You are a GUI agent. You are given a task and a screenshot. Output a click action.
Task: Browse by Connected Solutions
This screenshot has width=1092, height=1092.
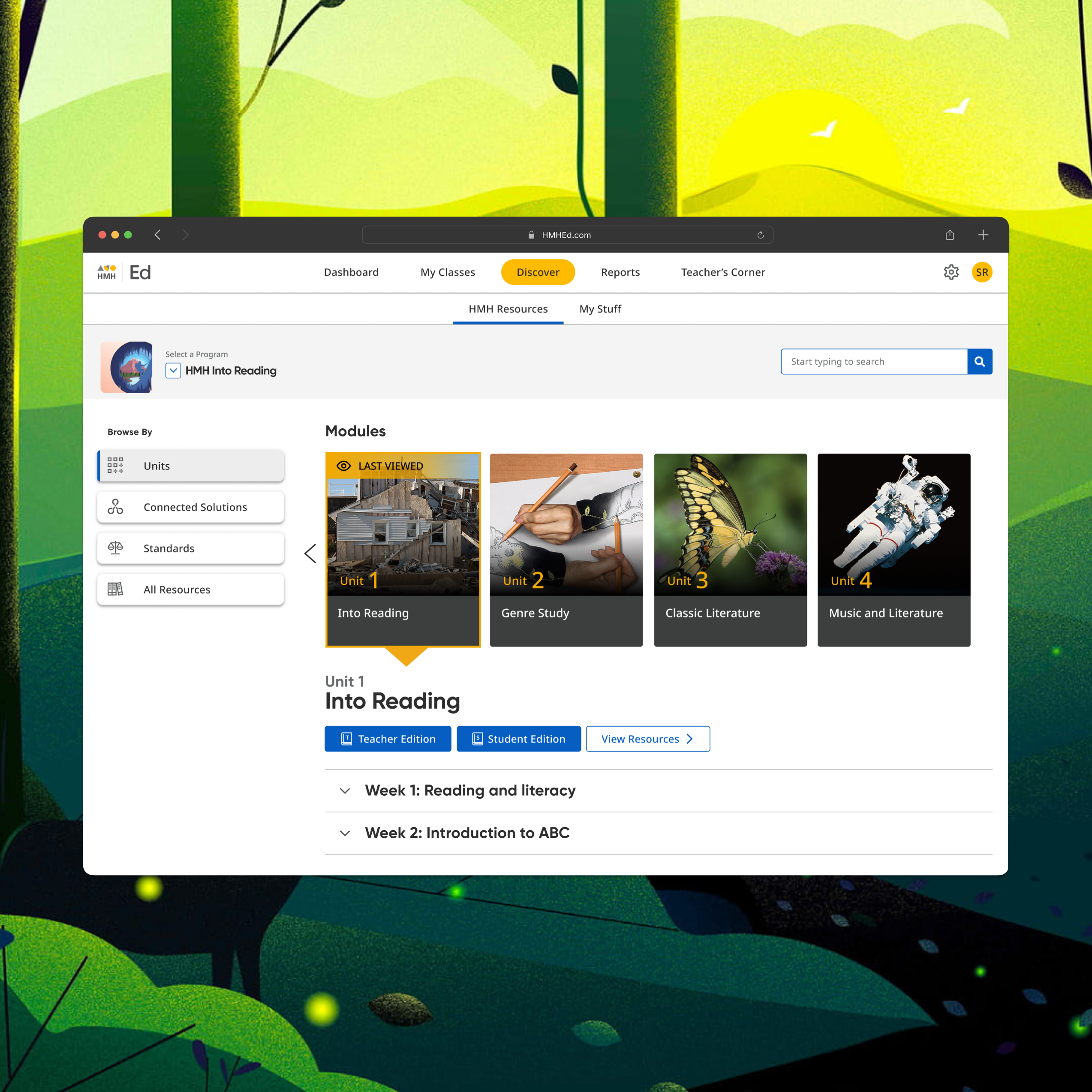pos(190,507)
